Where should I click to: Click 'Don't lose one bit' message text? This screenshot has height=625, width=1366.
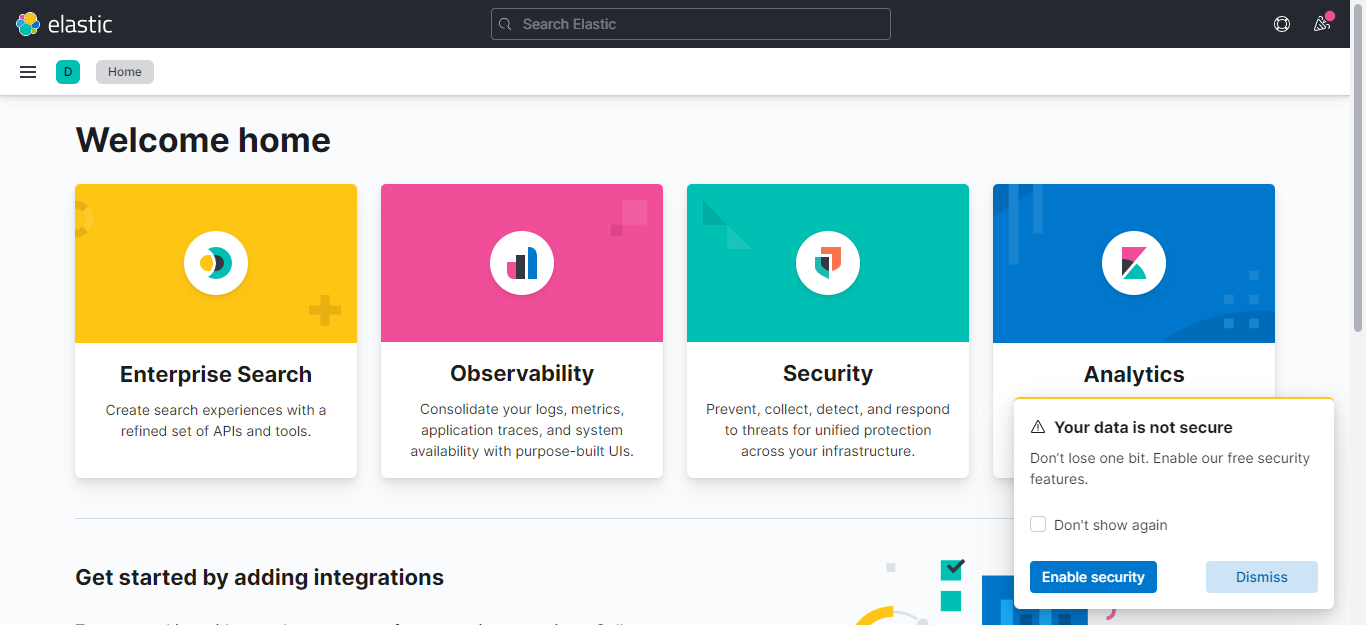(1170, 468)
